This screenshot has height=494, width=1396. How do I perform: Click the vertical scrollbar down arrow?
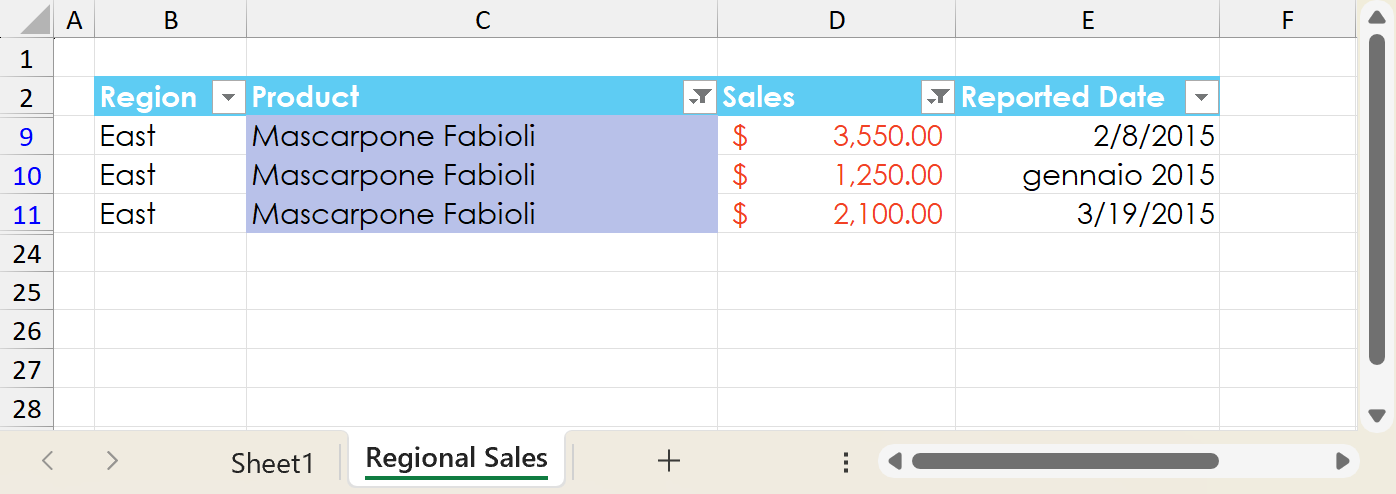pyautogui.click(x=1376, y=415)
